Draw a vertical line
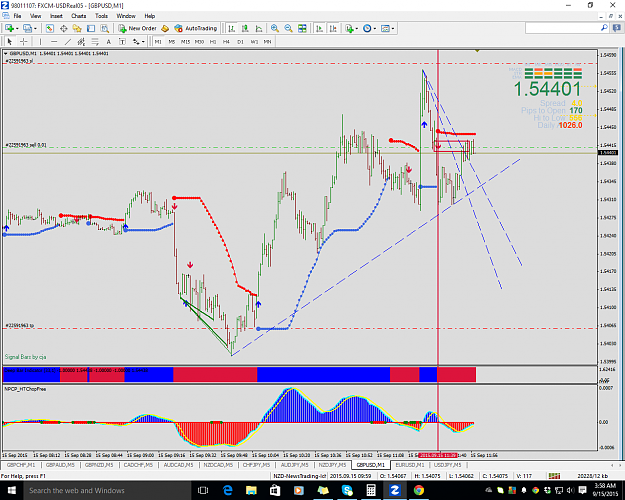 click(40, 41)
